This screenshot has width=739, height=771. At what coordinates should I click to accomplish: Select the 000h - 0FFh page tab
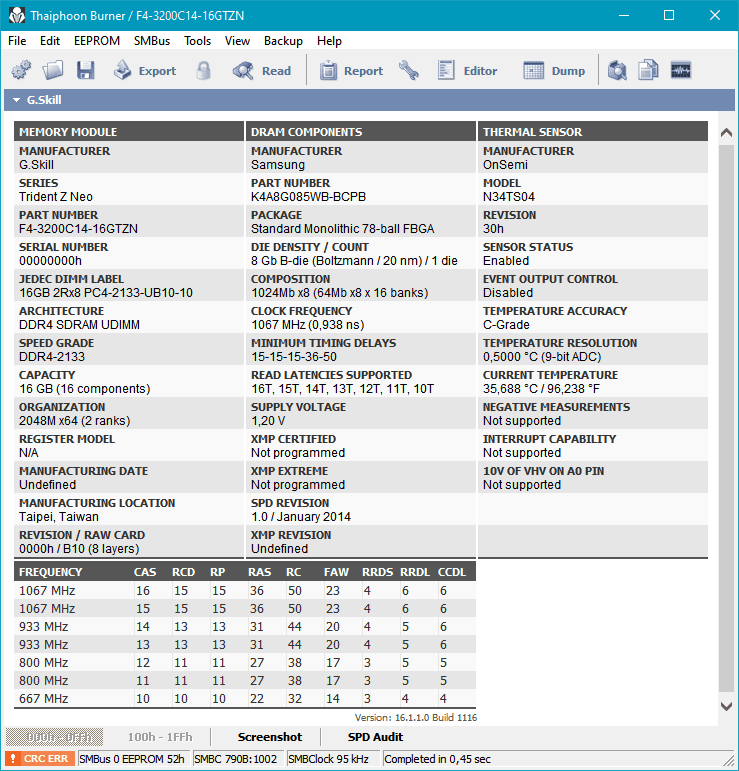(x=55, y=737)
